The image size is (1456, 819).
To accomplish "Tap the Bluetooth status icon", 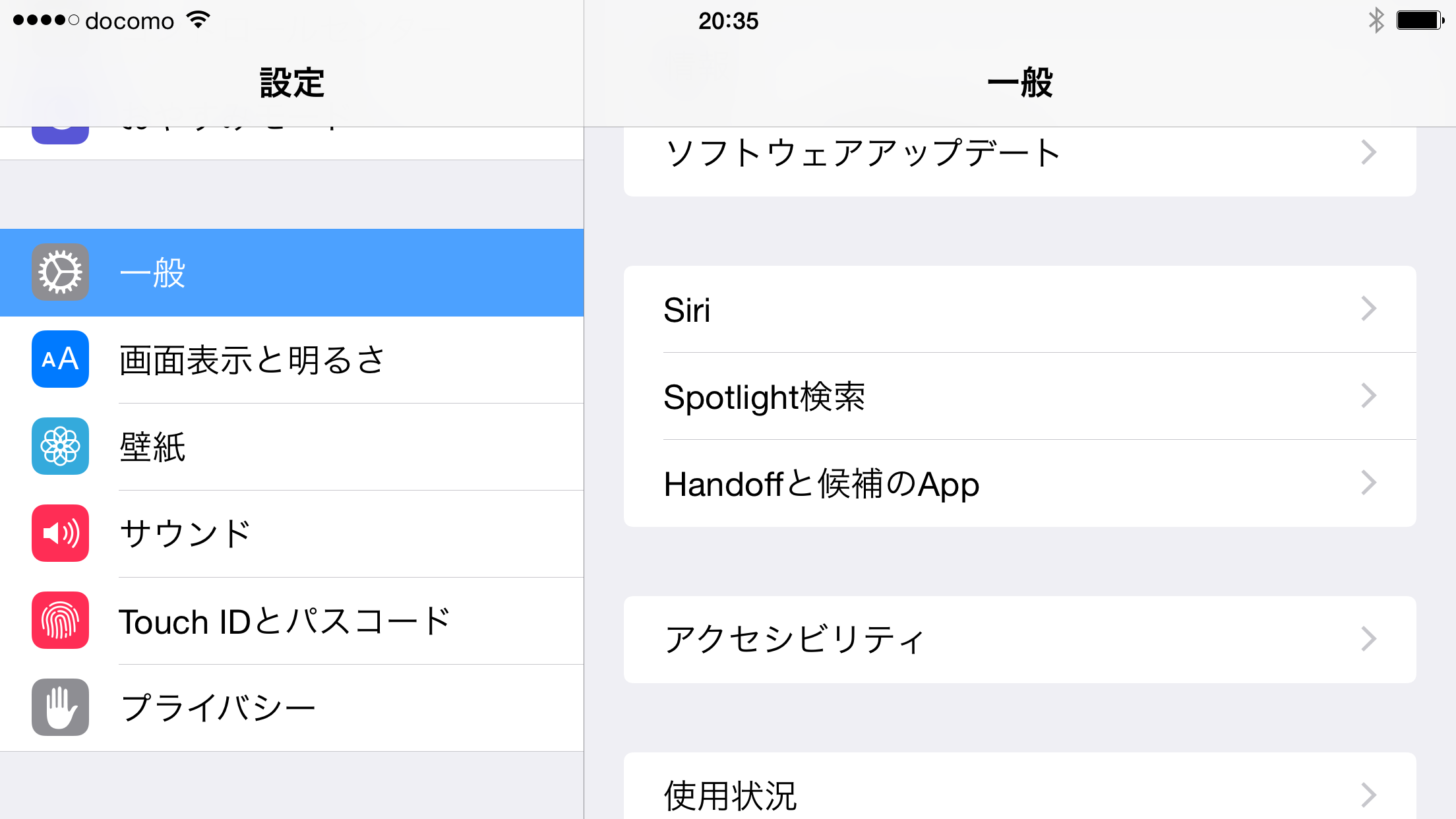I will pos(1376,20).
